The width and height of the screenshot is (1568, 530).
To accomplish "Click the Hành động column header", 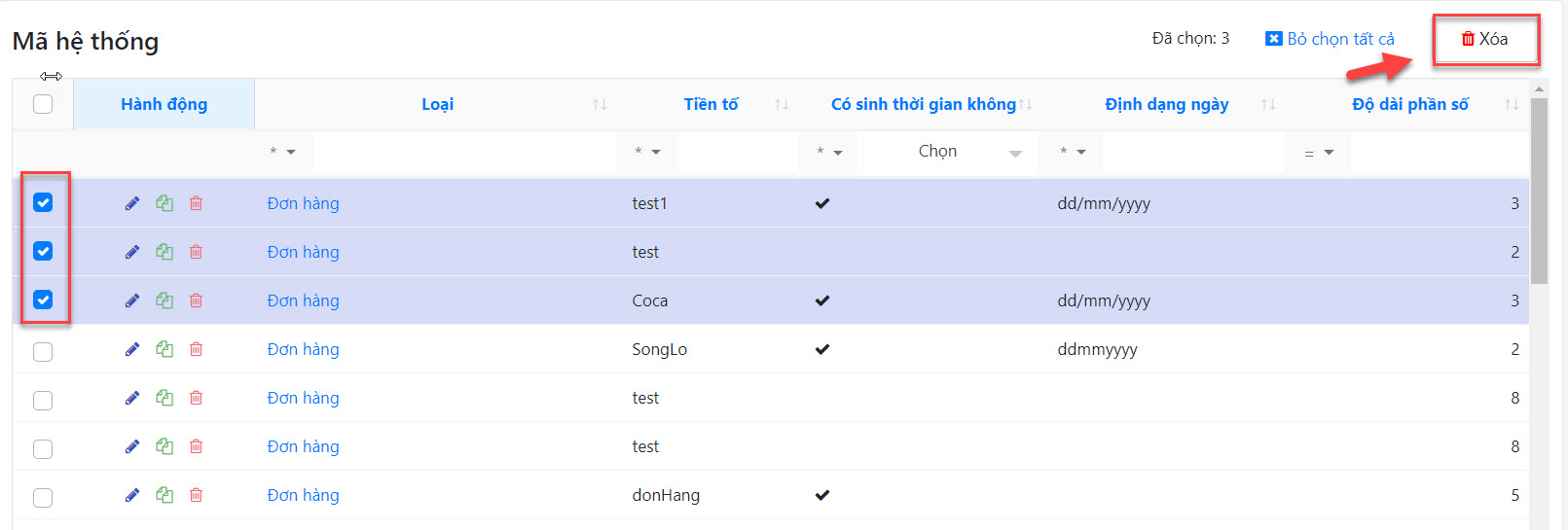I will click(x=164, y=104).
